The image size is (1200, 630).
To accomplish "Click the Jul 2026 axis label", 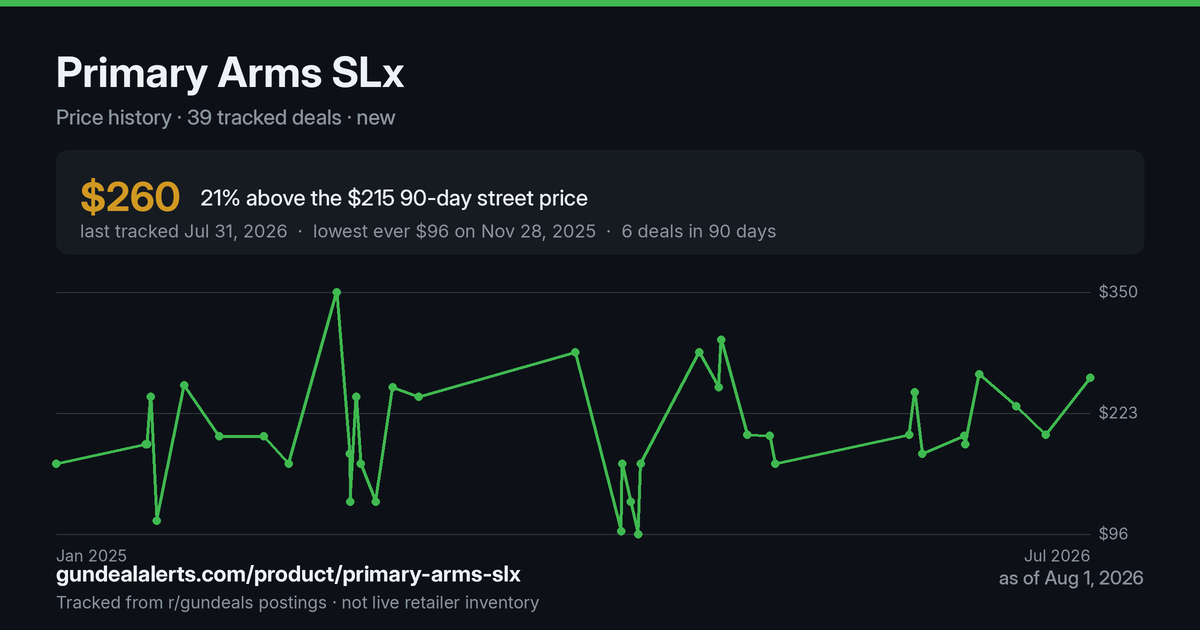I will click(x=1056, y=555).
